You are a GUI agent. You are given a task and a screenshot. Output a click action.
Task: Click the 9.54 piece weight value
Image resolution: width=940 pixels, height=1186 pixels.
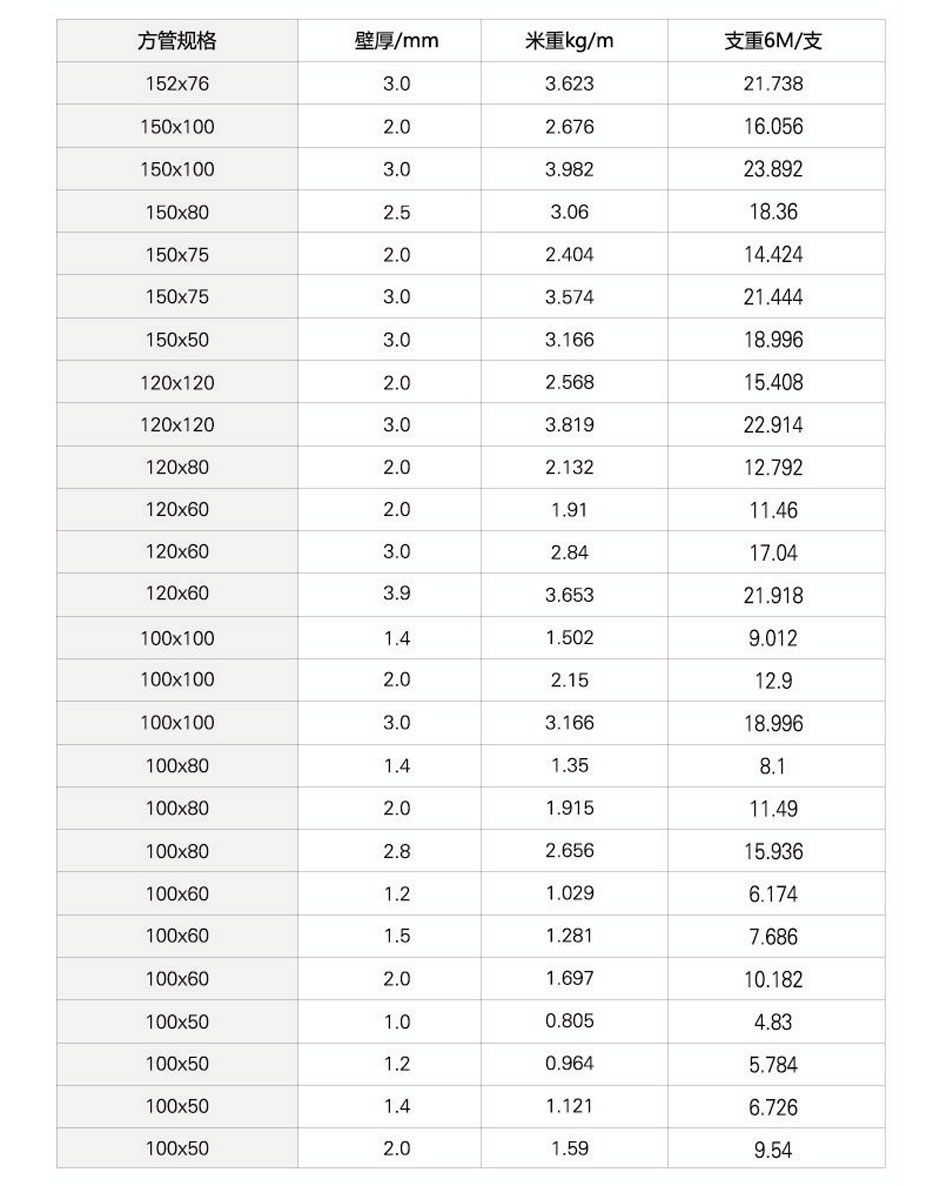(773, 1150)
